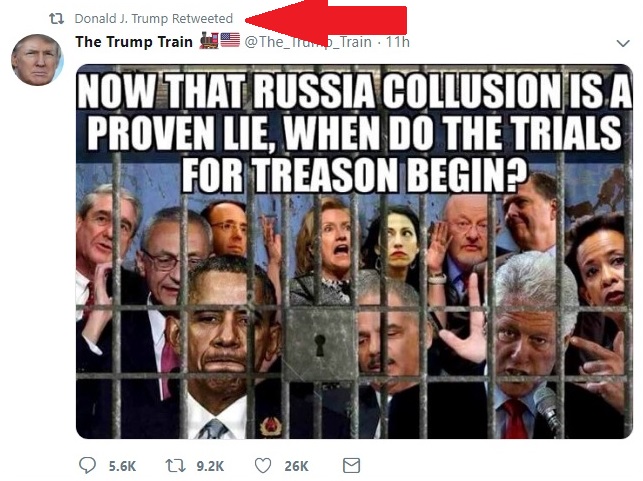The height and width of the screenshot is (481, 643).
Task: Click the keyhole lock plate in meme
Action: pyautogui.click(x=320, y=344)
